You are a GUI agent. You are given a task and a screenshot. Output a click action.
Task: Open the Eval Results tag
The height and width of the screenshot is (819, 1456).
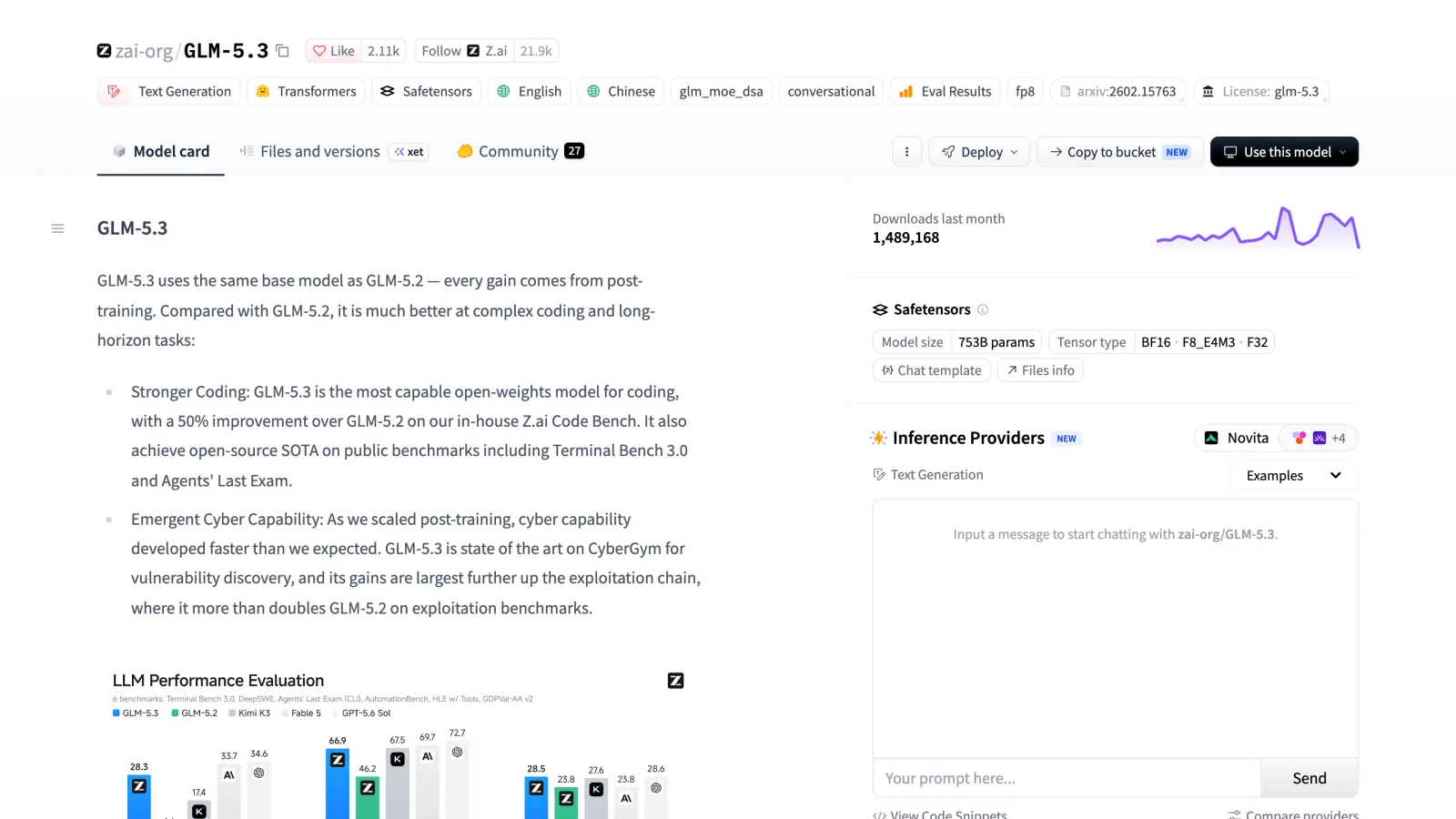point(945,91)
